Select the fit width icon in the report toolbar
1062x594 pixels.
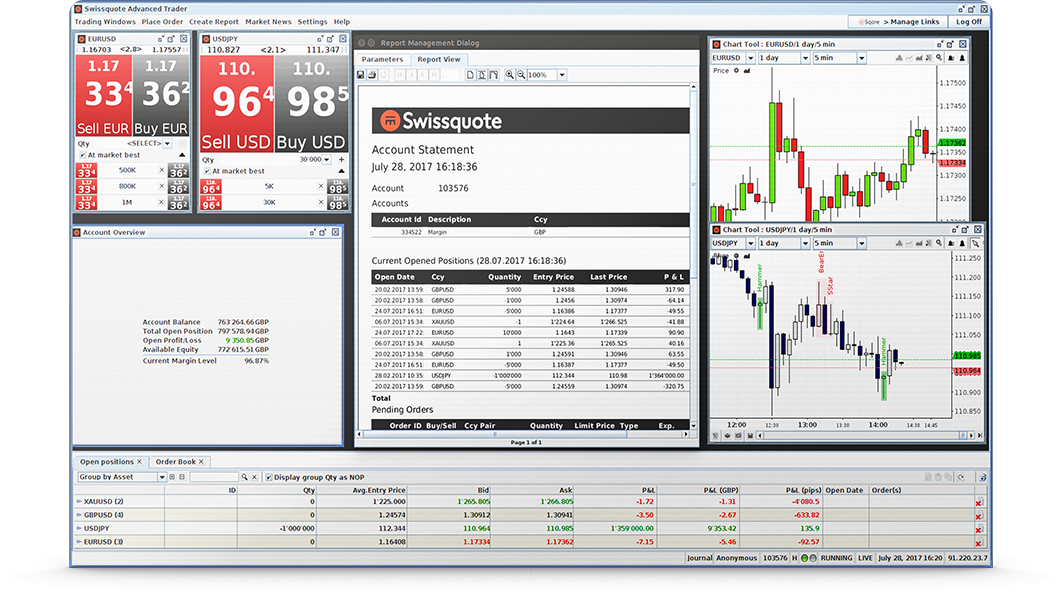click(x=493, y=75)
